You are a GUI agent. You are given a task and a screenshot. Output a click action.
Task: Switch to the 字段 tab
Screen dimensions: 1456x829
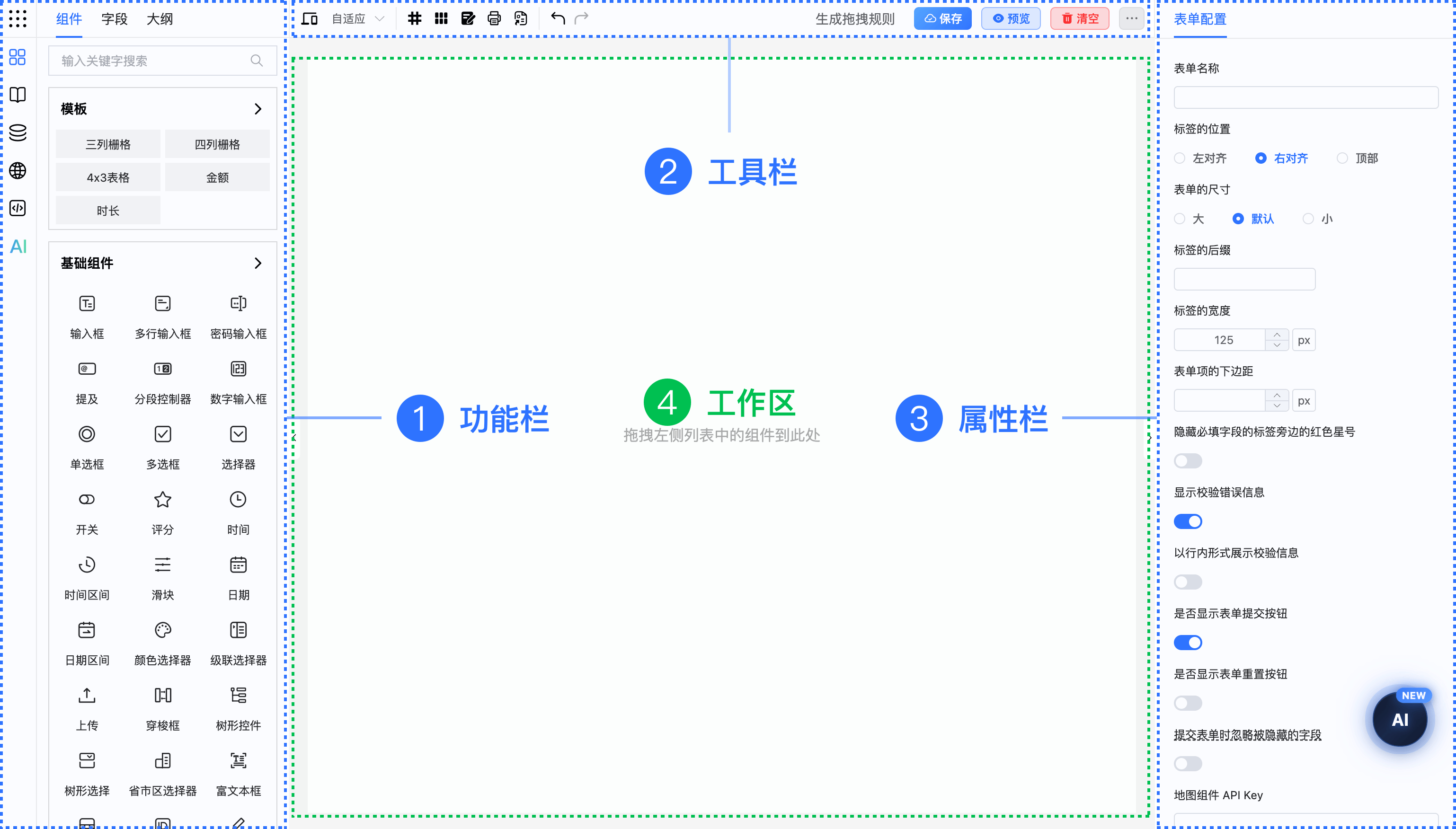click(114, 19)
